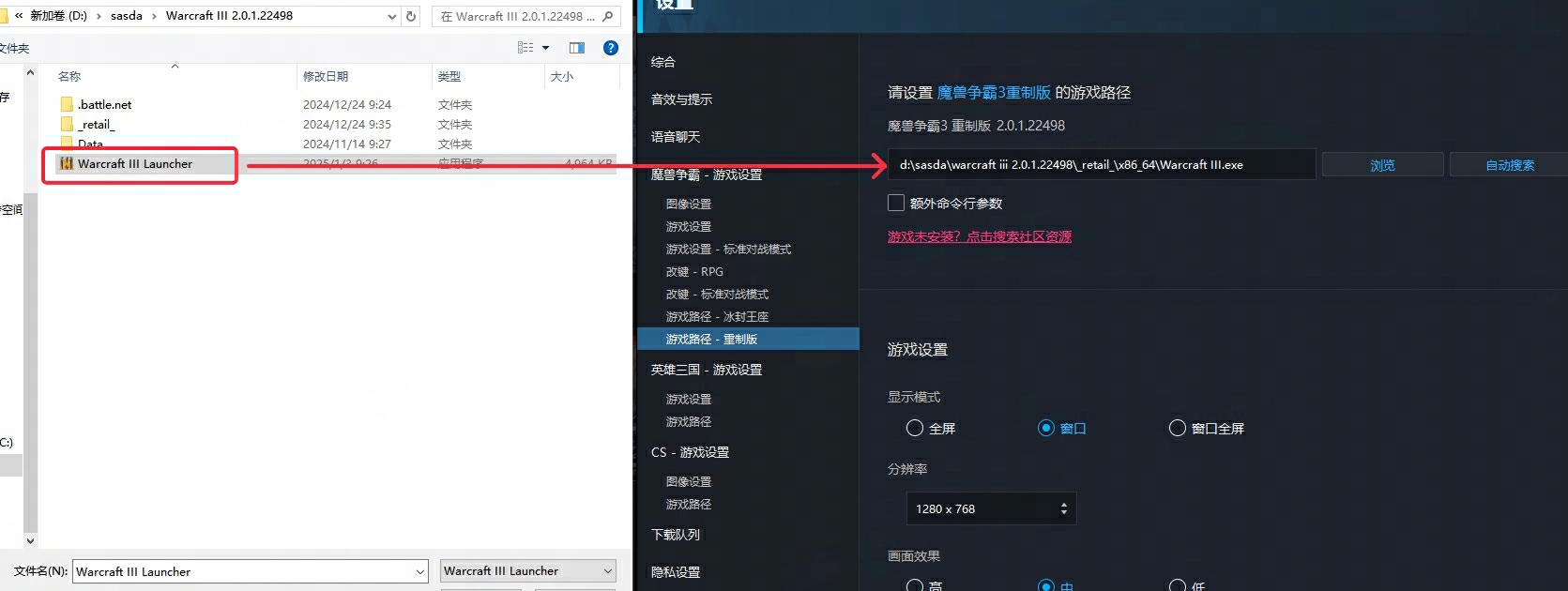
Task: Click the navigation pane scroll up arrow
Action: pos(30,72)
